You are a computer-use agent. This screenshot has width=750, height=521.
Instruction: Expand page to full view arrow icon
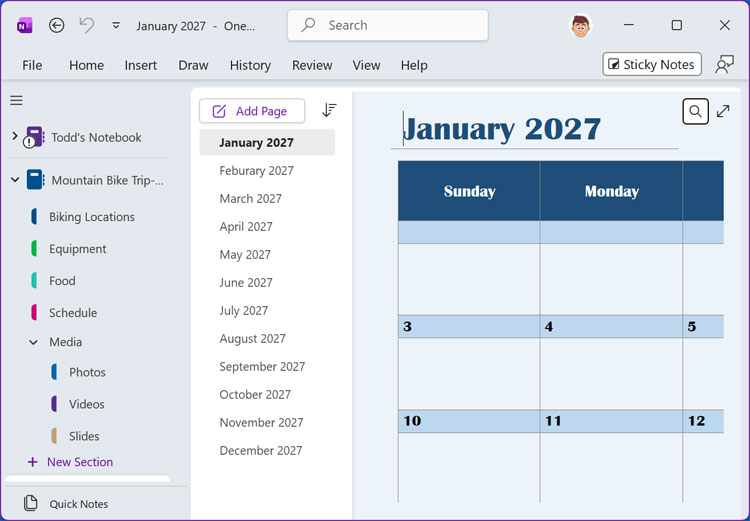pos(723,111)
